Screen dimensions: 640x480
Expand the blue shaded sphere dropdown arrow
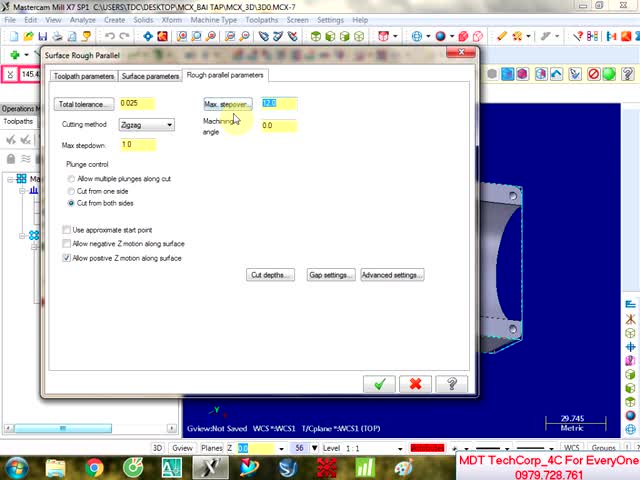pyautogui.click(x=452, y=36)
